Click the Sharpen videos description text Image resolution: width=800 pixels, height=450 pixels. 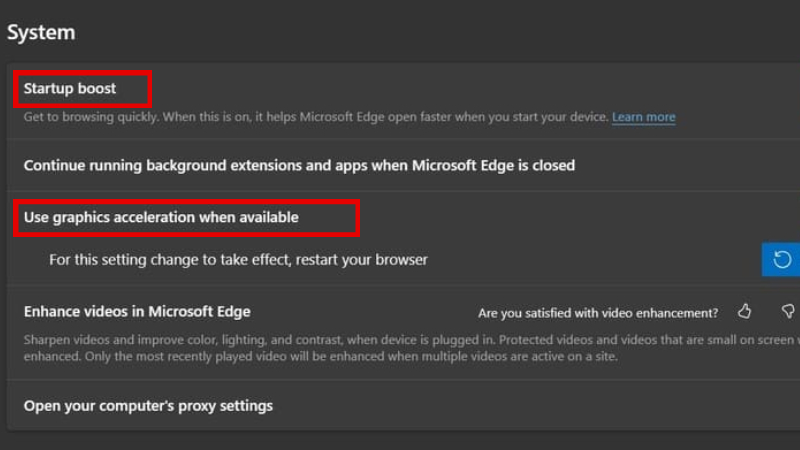411,348
